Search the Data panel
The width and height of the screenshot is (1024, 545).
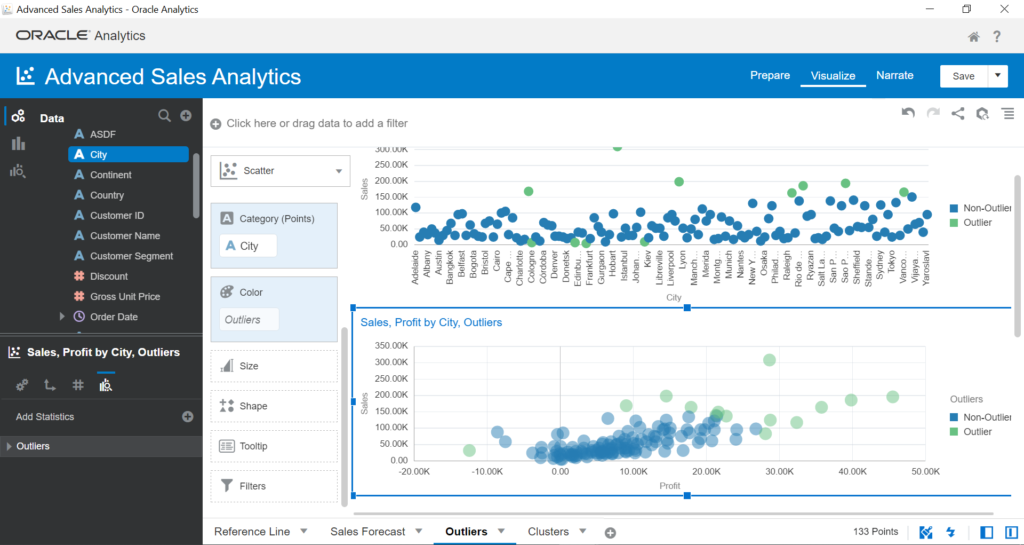coord(165,116)
